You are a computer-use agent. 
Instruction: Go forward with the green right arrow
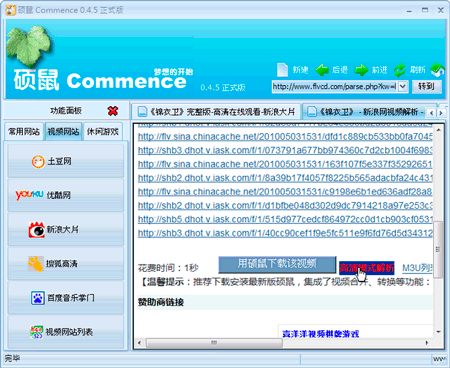pyautogui.click(x=361, y=70)
